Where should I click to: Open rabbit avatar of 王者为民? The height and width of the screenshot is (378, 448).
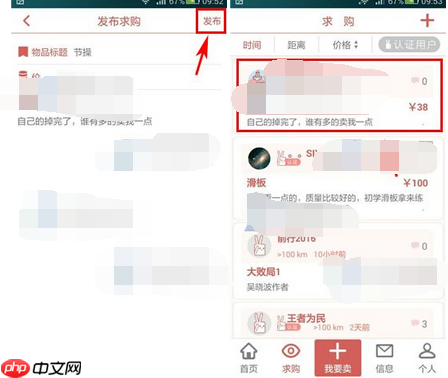pyautogui.click(x=259, y=323)
